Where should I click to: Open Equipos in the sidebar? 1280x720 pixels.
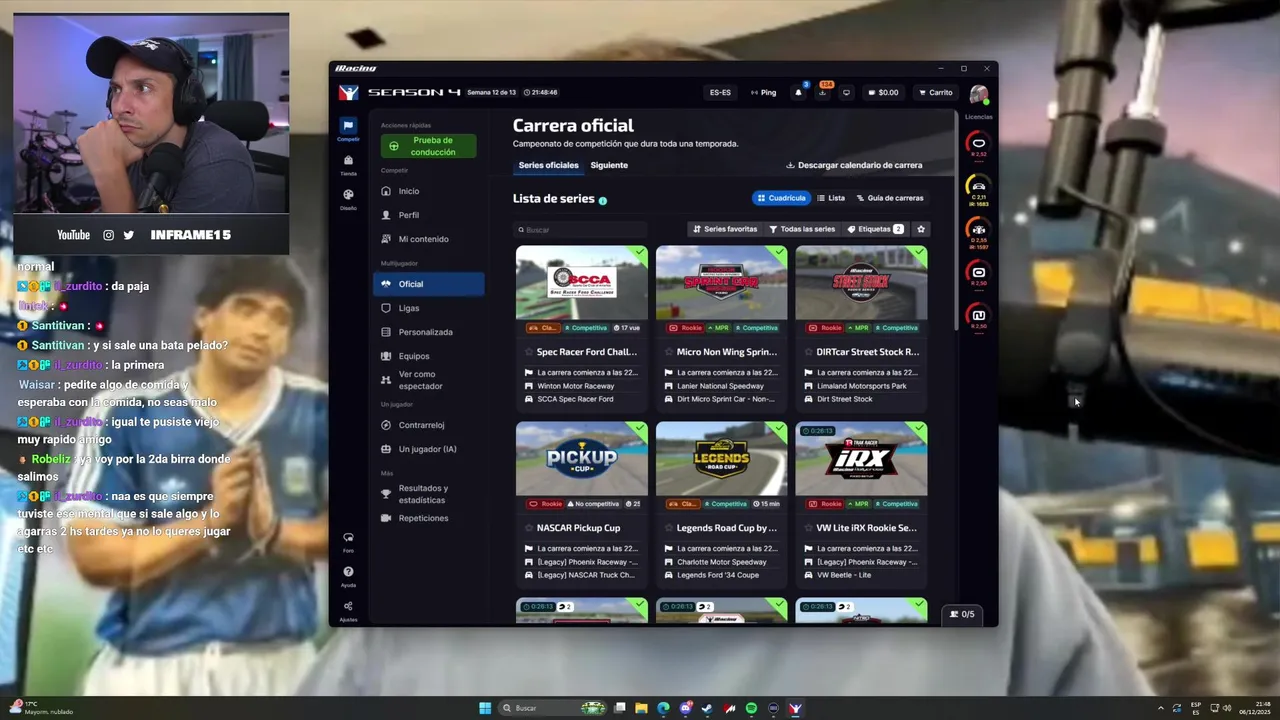tap(429, 356)
